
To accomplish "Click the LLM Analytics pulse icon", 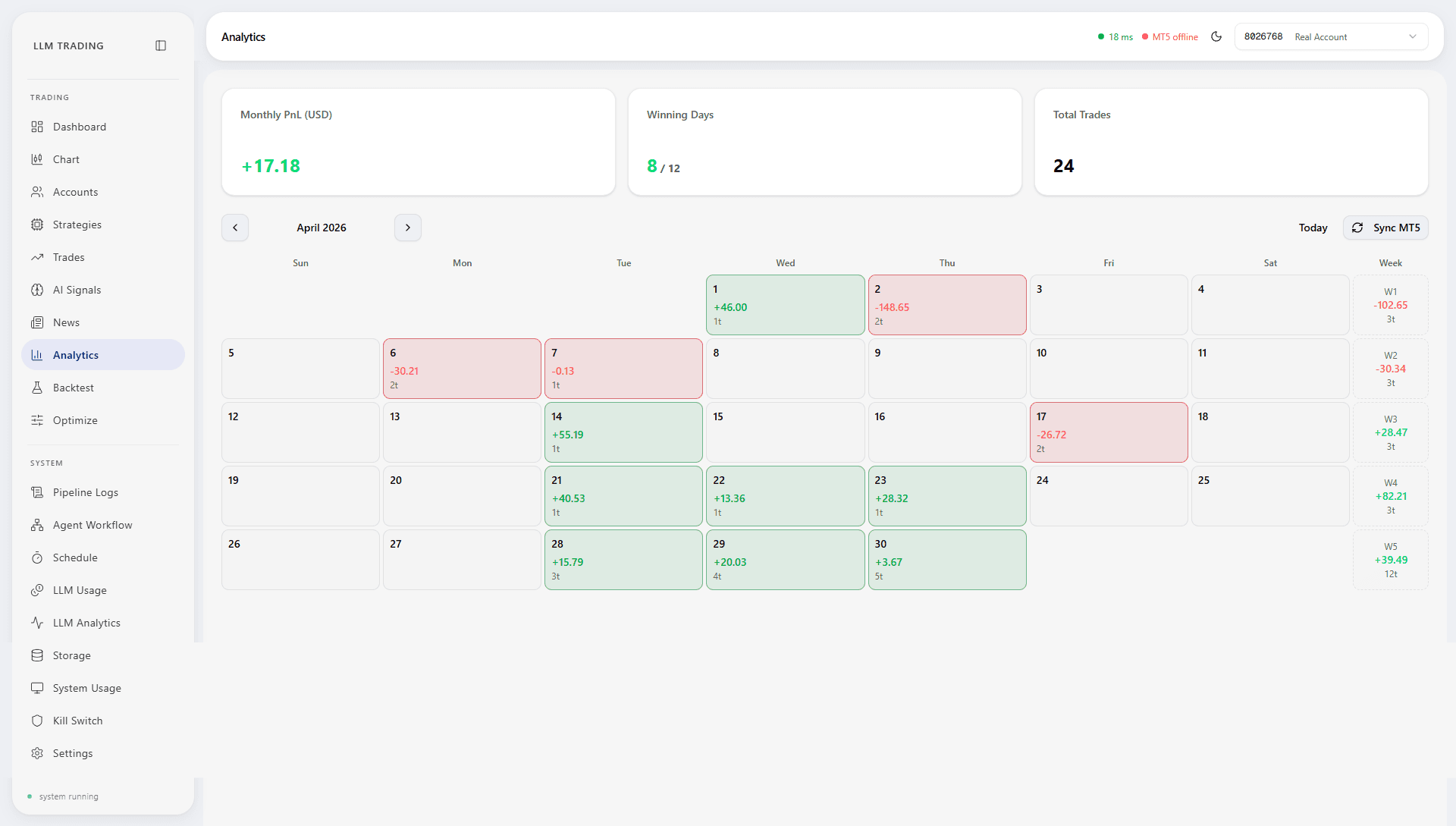I will (x=37, y=623).
